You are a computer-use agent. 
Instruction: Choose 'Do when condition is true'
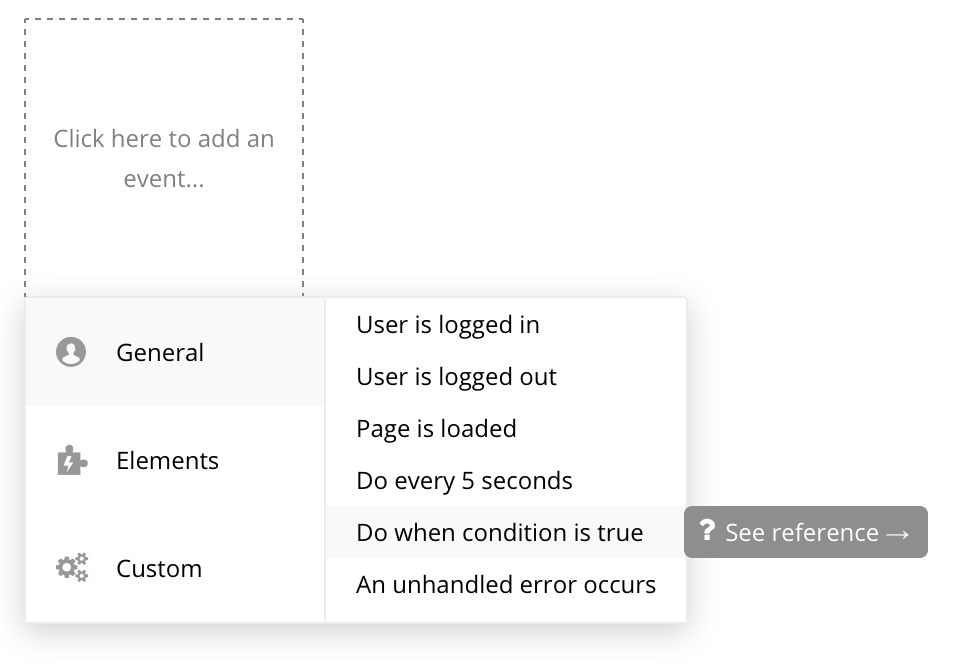(x=499, y=533)
